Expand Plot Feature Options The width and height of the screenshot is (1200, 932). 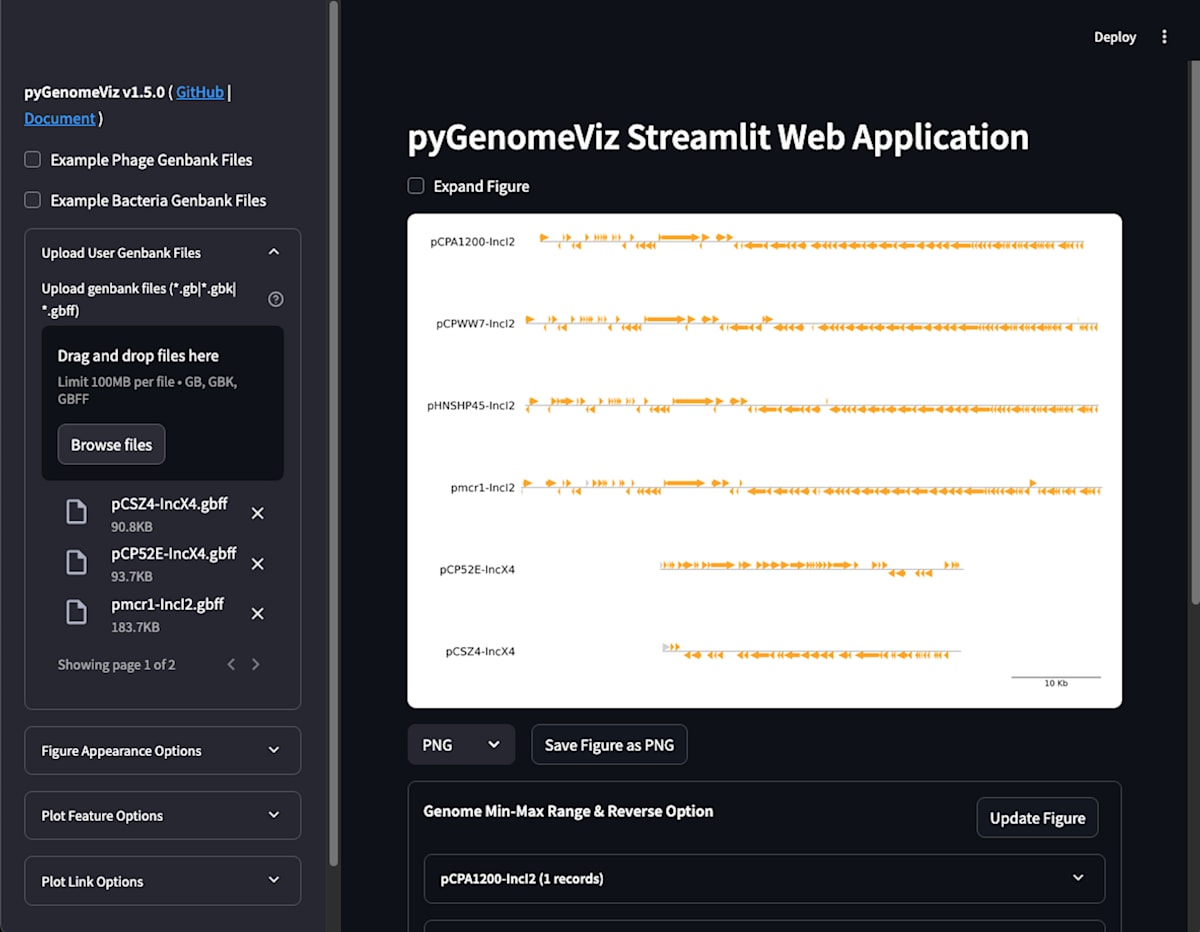(x=162, y=816)
